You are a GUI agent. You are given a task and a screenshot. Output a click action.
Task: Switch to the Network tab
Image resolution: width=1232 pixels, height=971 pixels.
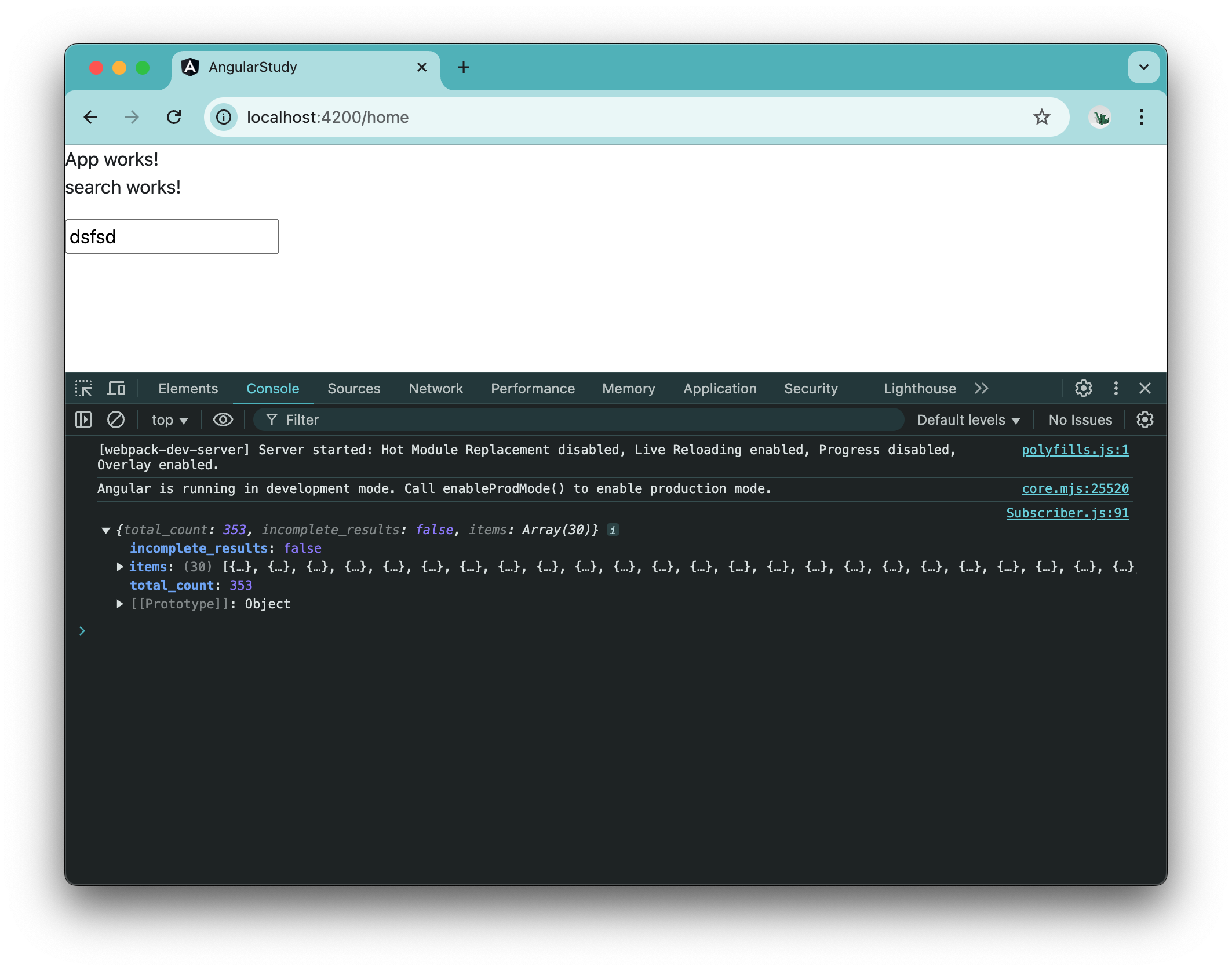tap(436, 388)
